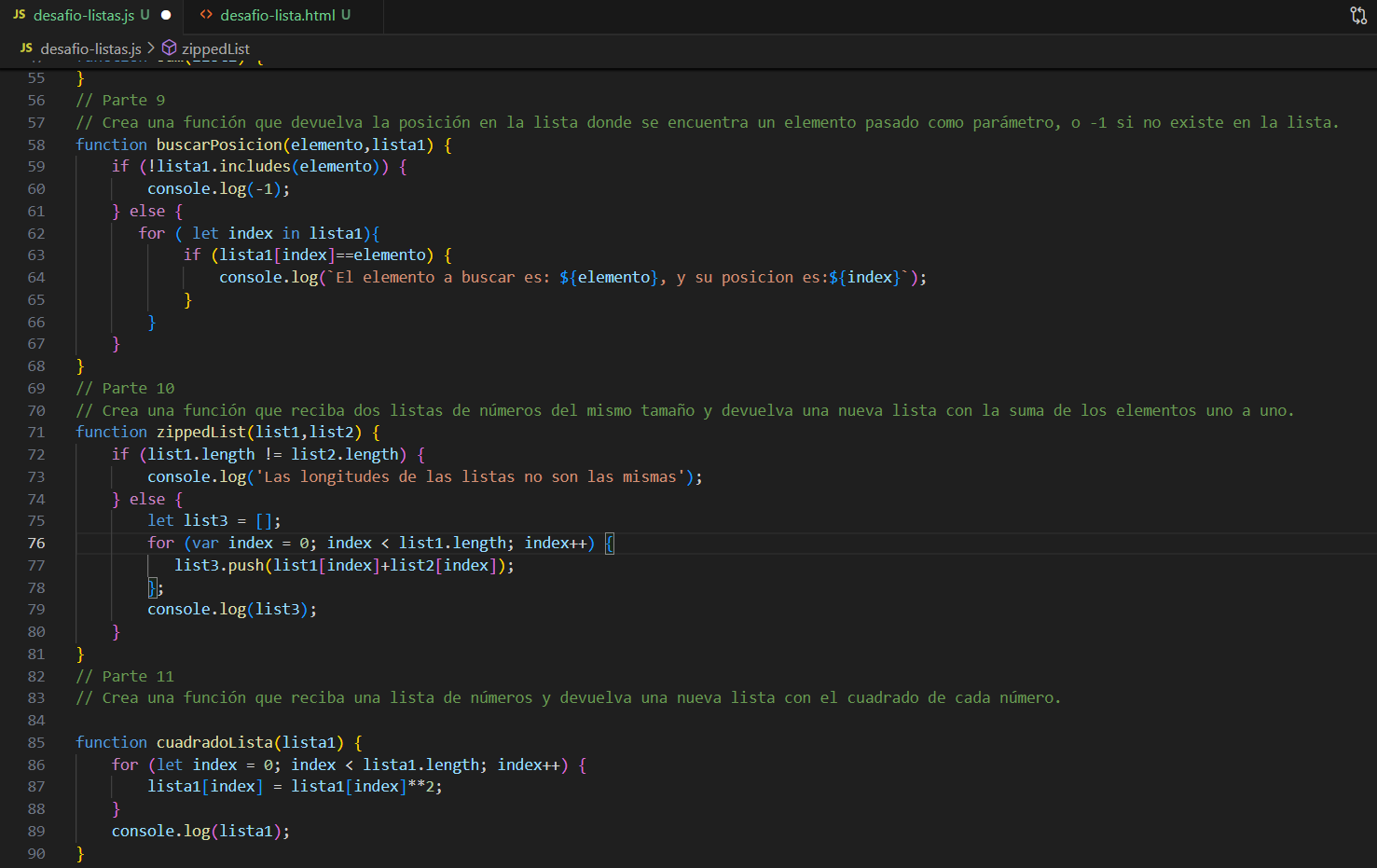The height and width of the screenshot is (868, 1377).
Task: Click the else keyword on line 61
Action: (147, 211)
